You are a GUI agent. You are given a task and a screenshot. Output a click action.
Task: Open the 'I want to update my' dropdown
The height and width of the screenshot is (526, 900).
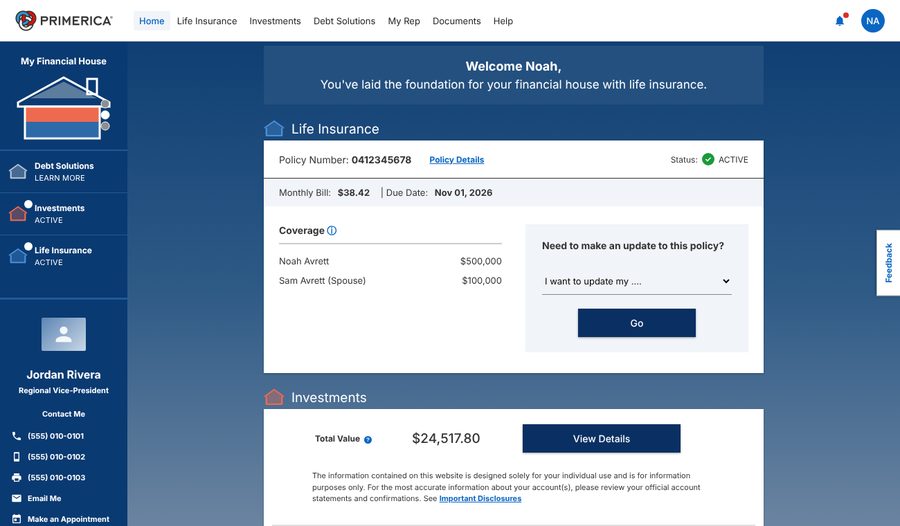637,281
